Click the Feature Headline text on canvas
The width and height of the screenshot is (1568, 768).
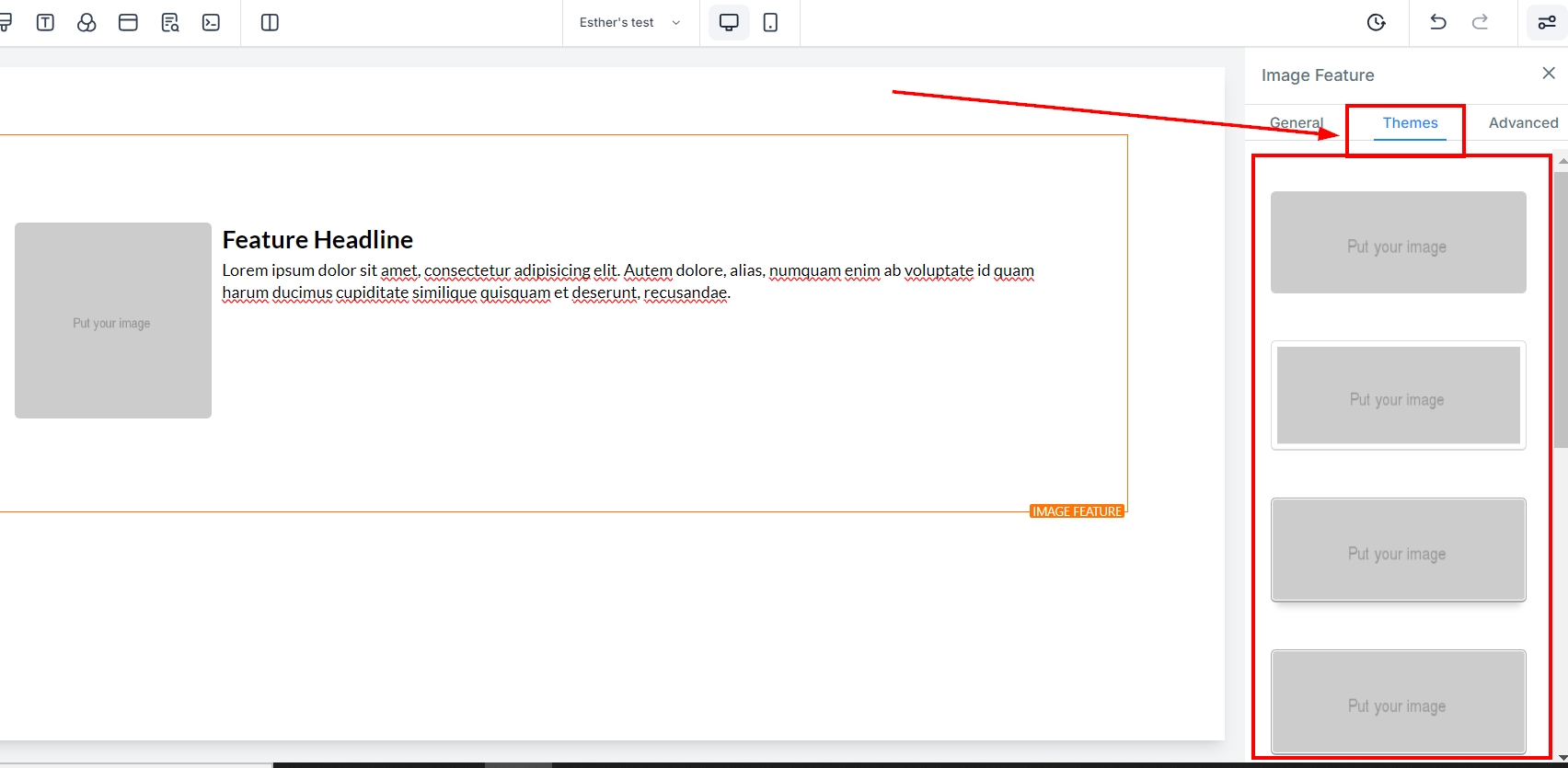click(x=317, y=240)
